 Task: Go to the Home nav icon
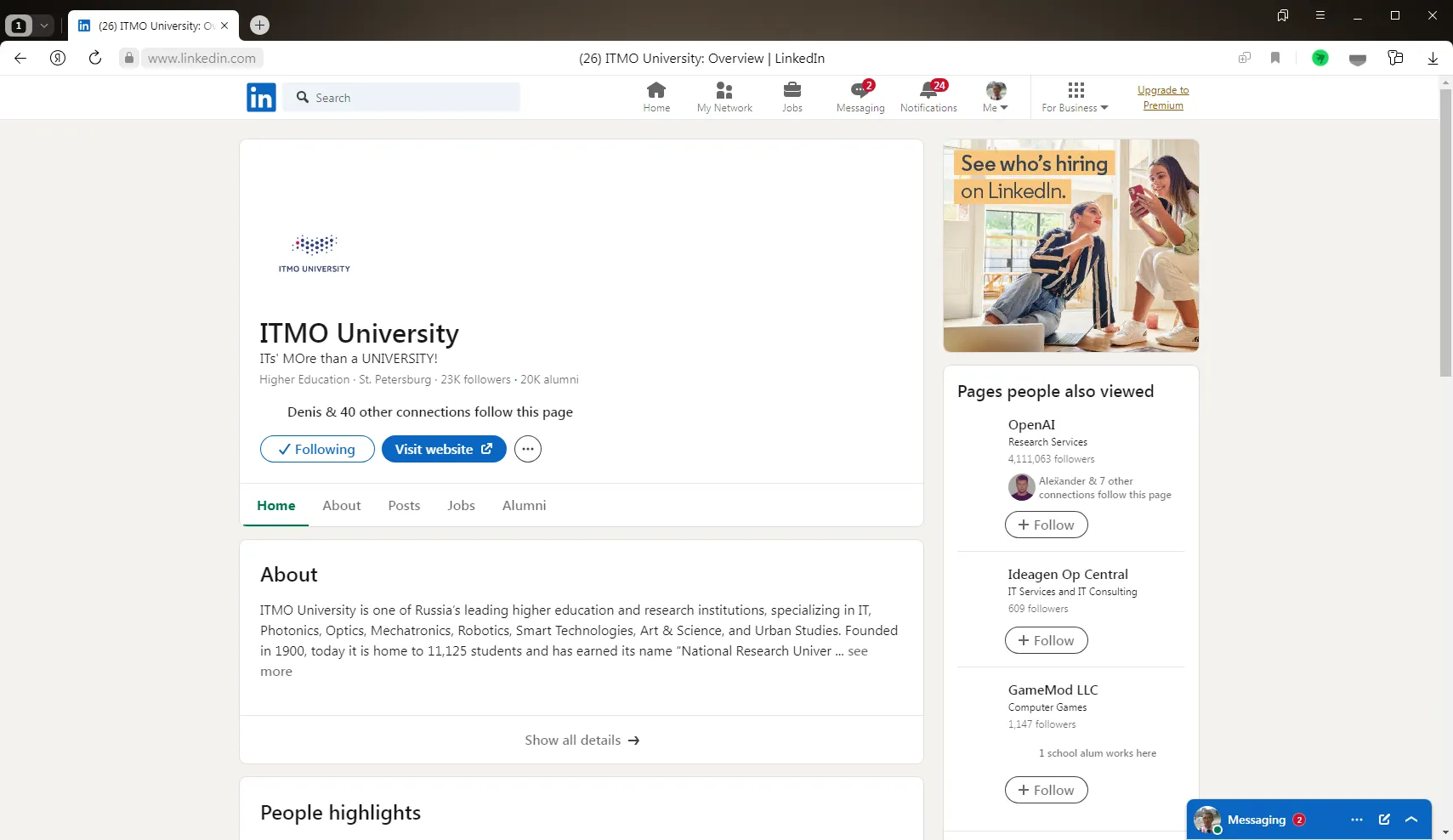point(656,97)
